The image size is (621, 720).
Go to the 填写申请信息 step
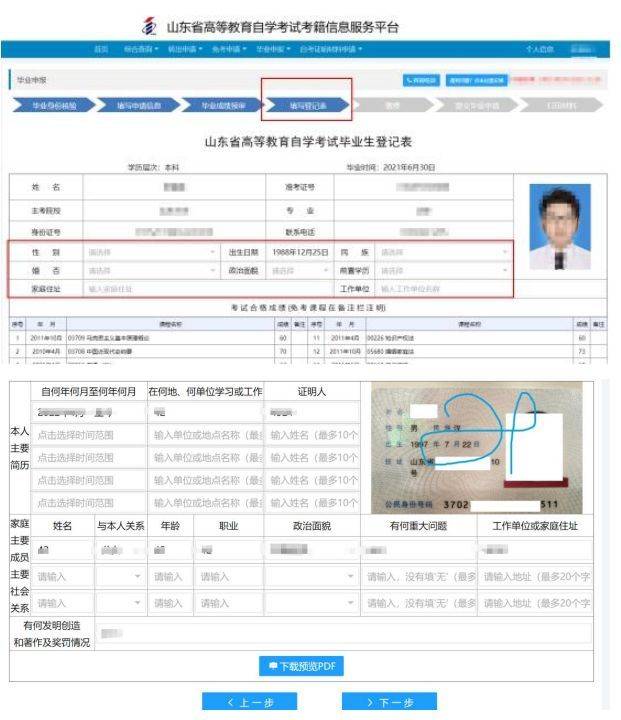(139, 106)
